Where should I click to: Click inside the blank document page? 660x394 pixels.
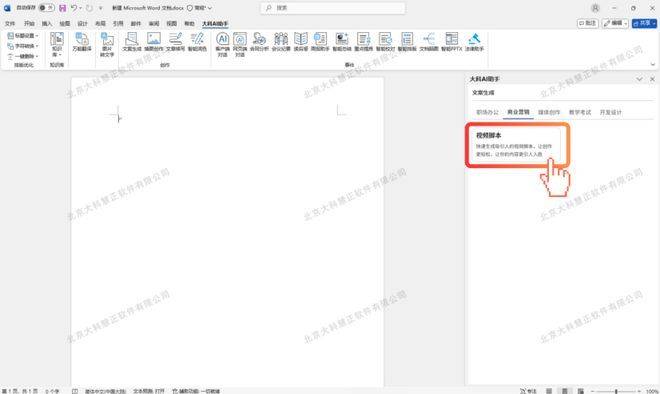227,232
